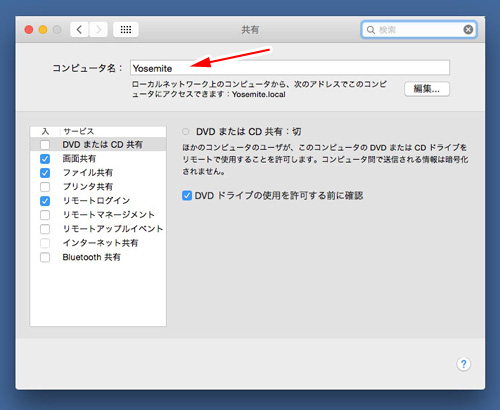Enable the DVD または CD 共有 checkbox
The height and width of the screenshot is (410, 500).
pos(45,145)
